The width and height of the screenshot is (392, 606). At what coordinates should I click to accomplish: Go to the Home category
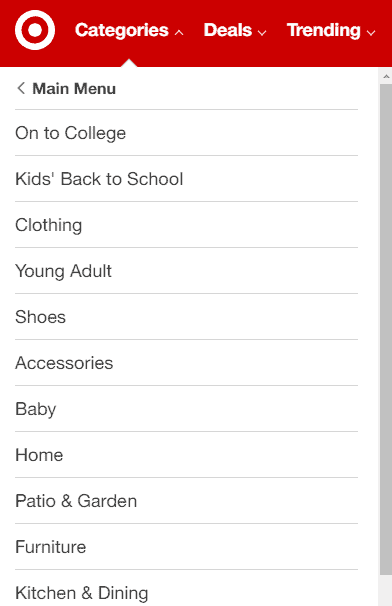pyautogui.click(x=186, y=455)
